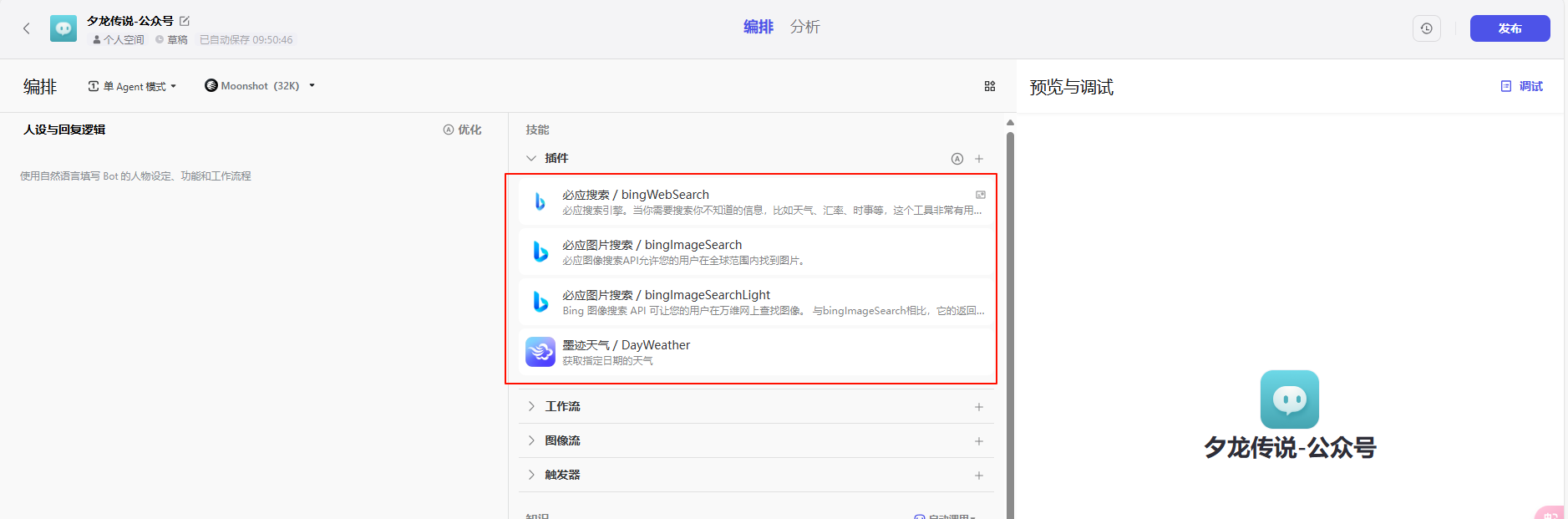Click the edit bot name pencil icon
The width and height of the screenshot is (1568, 519).
185,21
